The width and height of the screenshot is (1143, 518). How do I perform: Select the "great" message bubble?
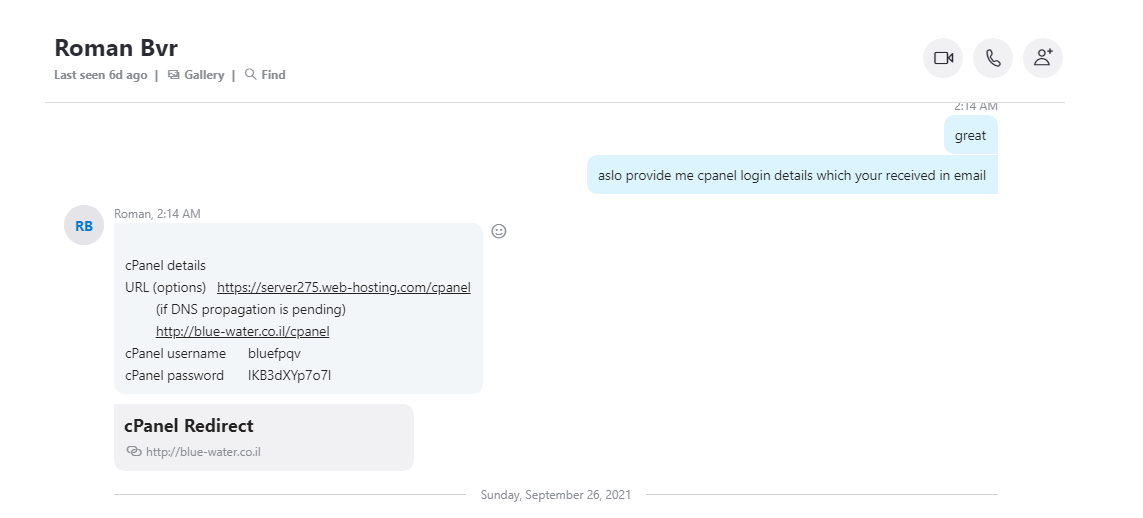click(x=970, y=135)
